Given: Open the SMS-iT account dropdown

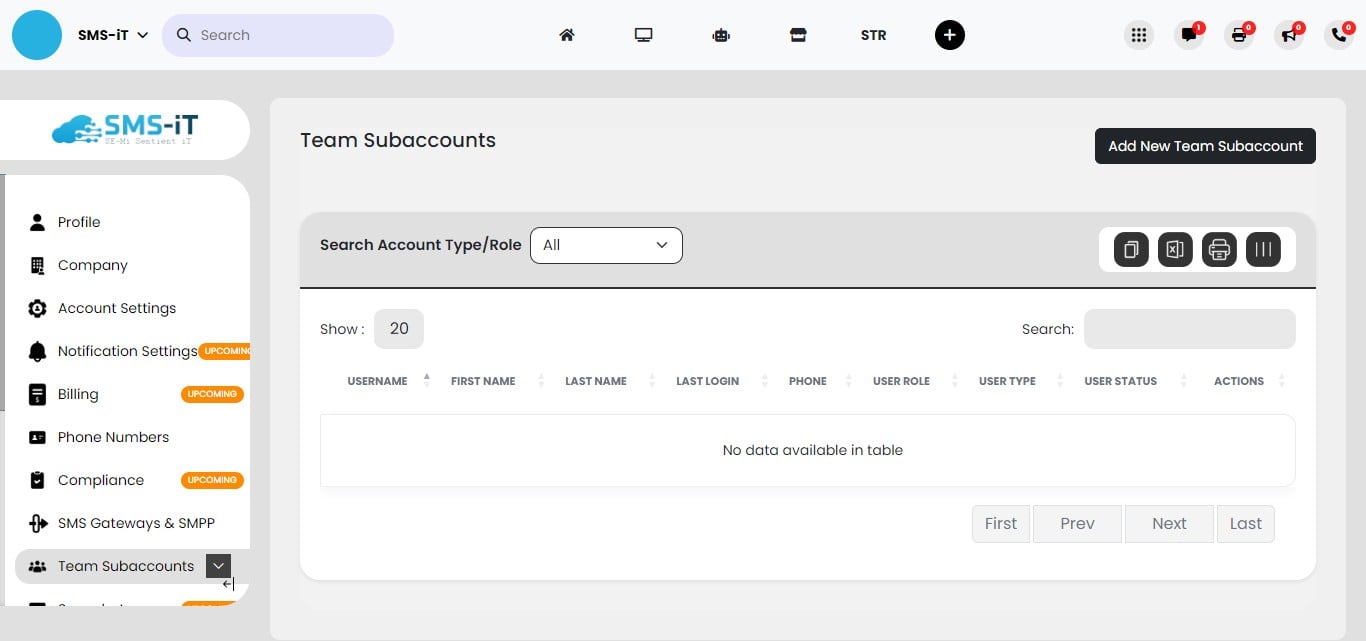Looking at the screenshot, I should pyautogui.click(x=113, y=35).
